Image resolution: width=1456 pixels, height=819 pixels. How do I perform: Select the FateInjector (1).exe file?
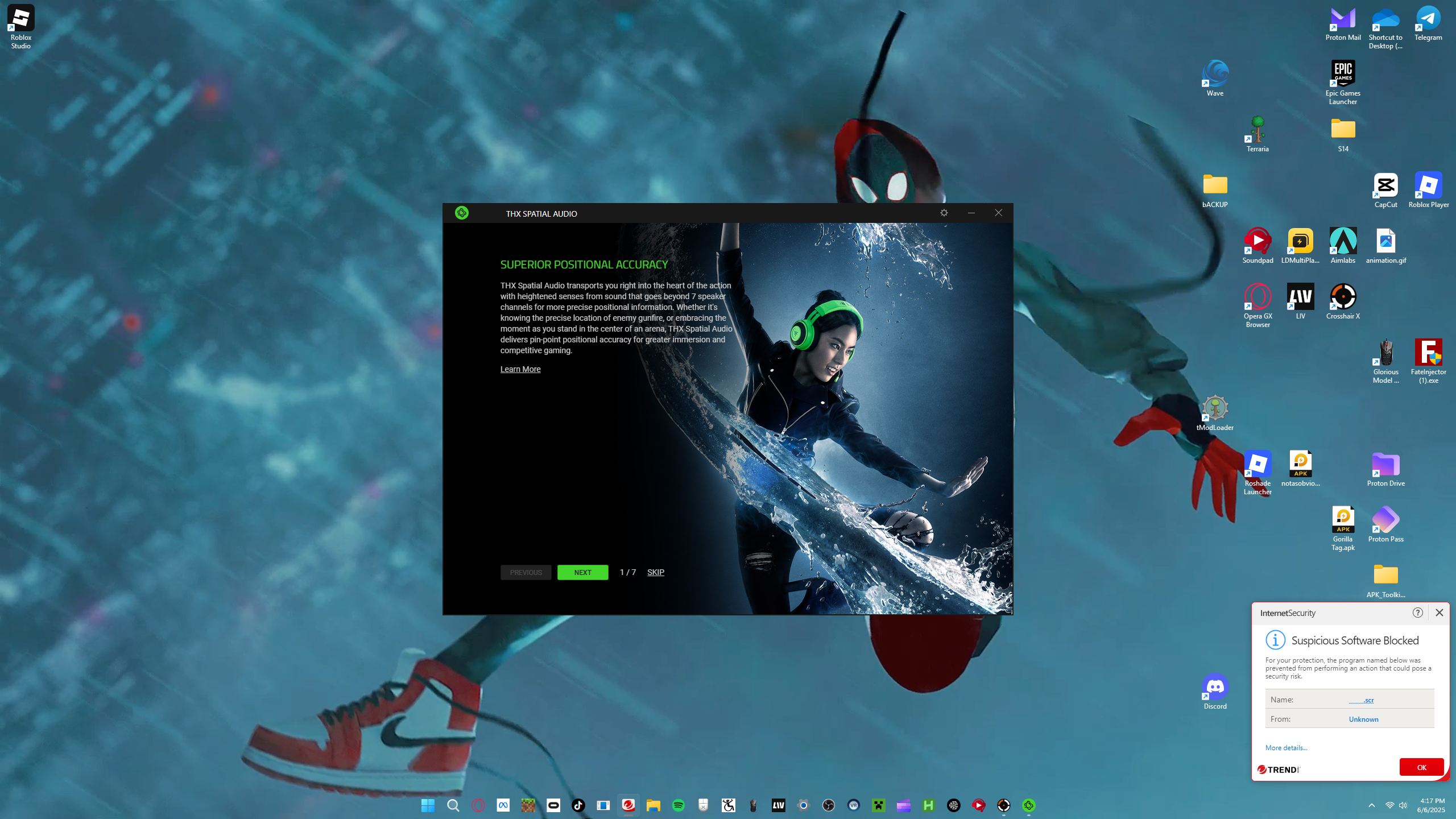coord(1428,361)
